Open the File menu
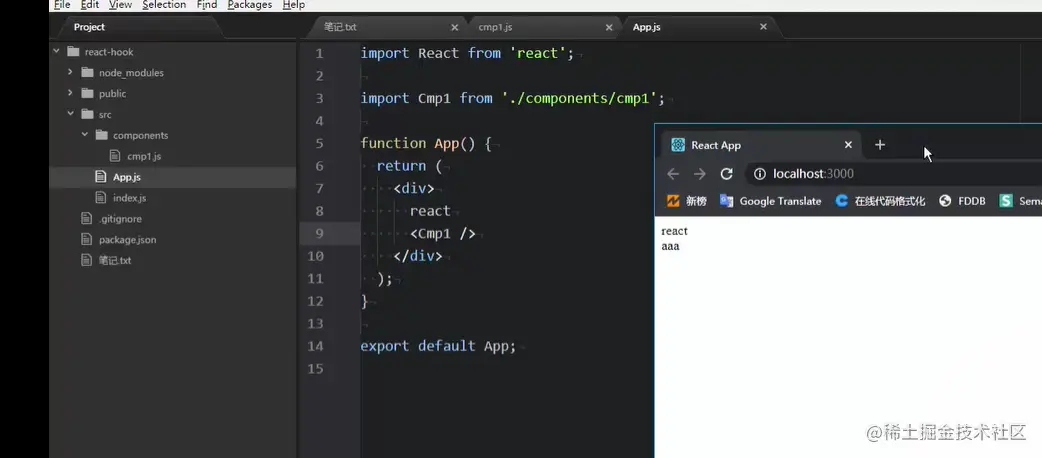The image size is (1042, 458). (62, 5)
